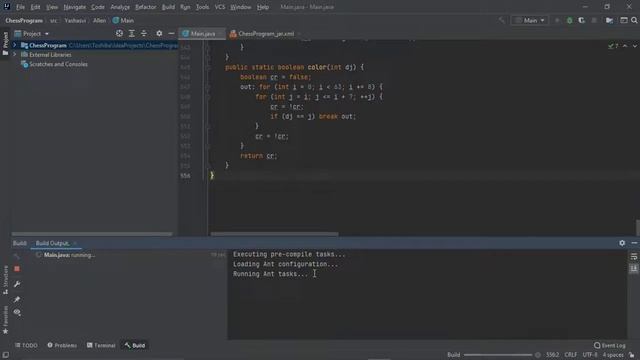
Task: Click the Run button in toolbar
Action: click(x=557, y=20)
